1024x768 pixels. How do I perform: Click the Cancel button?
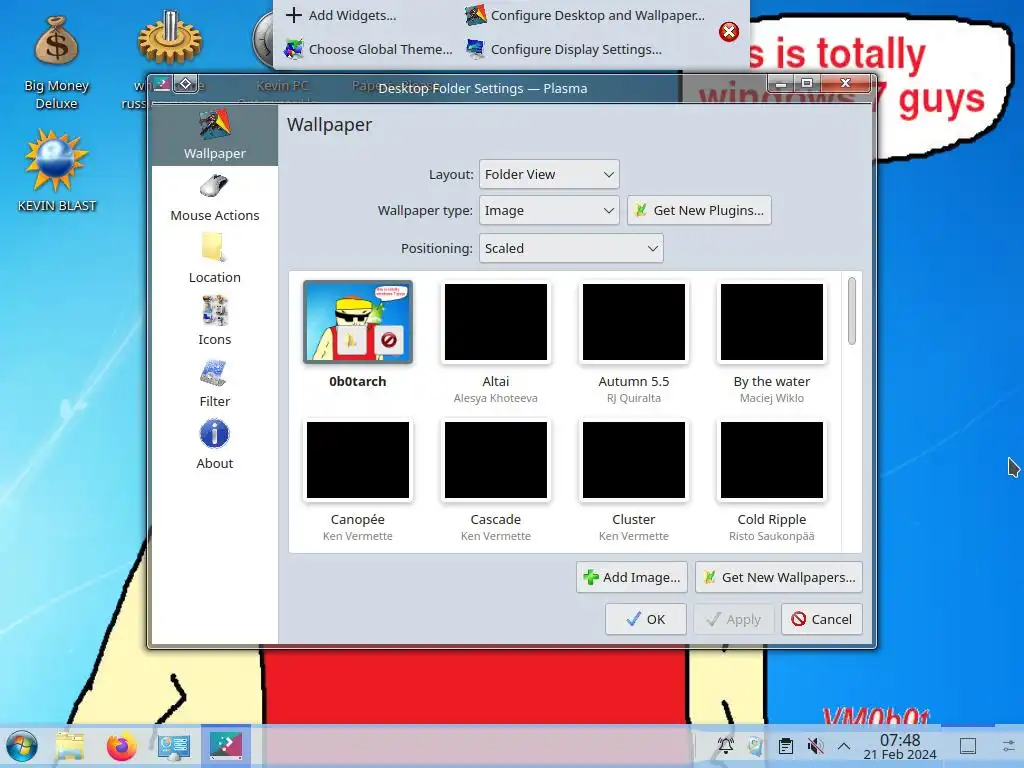click(822, 619)
